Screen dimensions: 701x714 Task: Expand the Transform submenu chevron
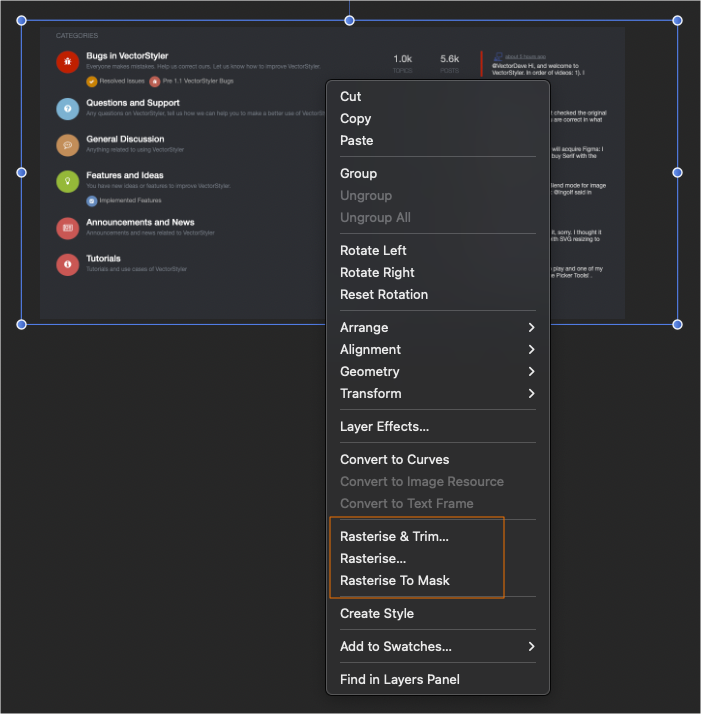[x=531, y=393]
